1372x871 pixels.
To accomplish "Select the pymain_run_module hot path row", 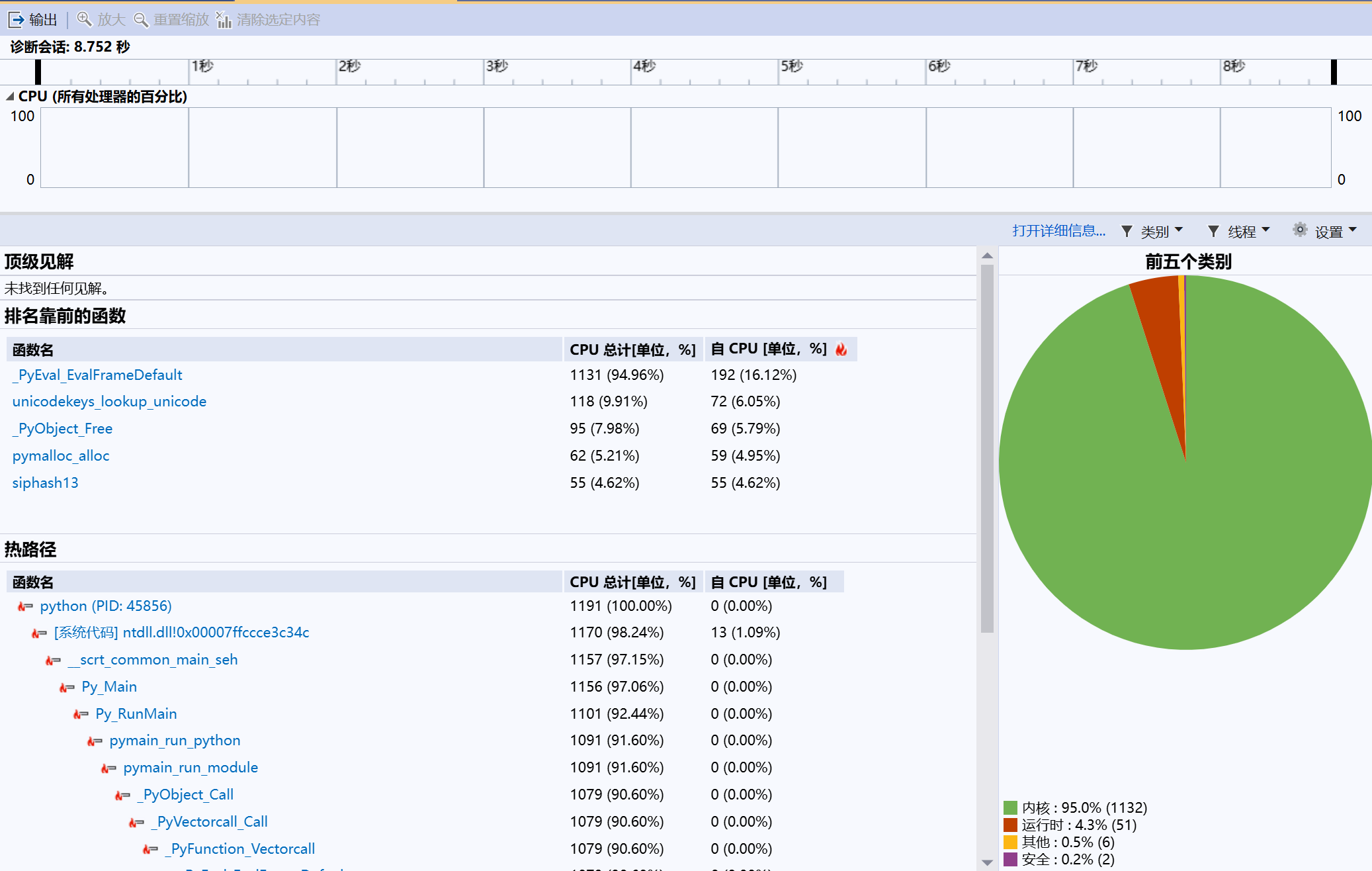I will [x=191, y=768].
